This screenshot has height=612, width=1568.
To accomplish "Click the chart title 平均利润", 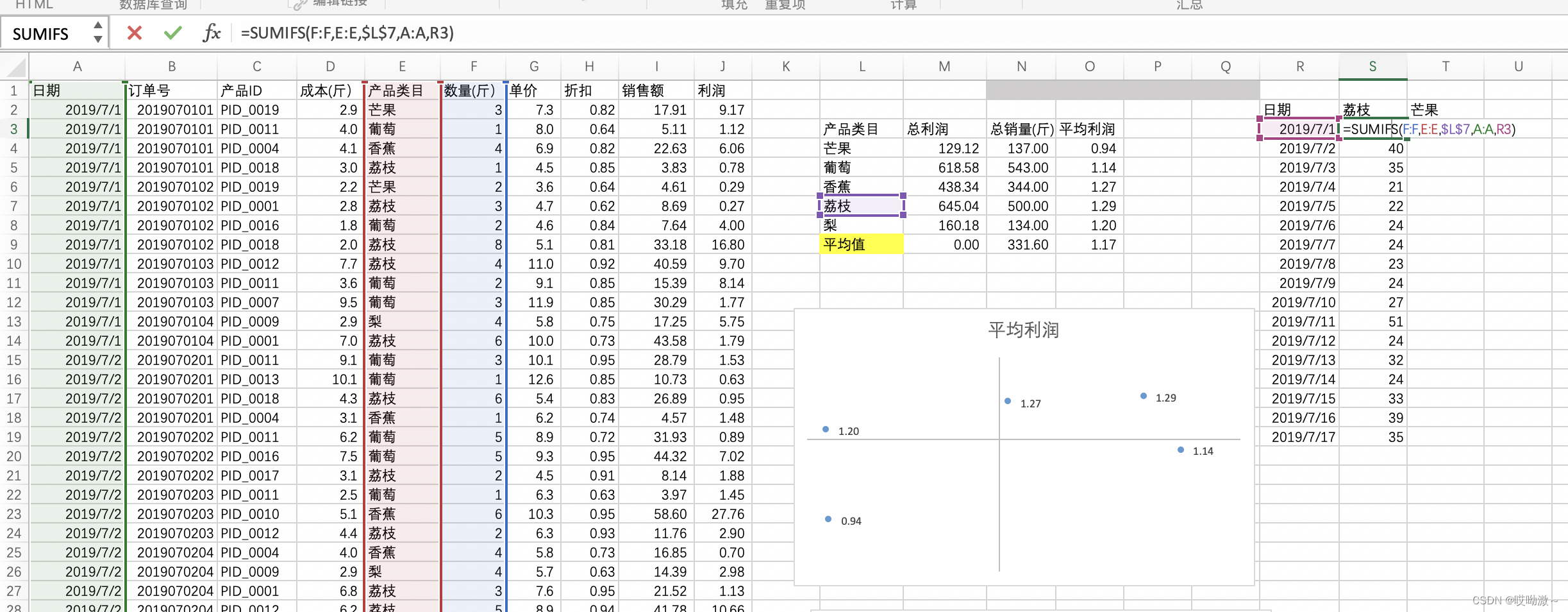I will pos(1024,330).
